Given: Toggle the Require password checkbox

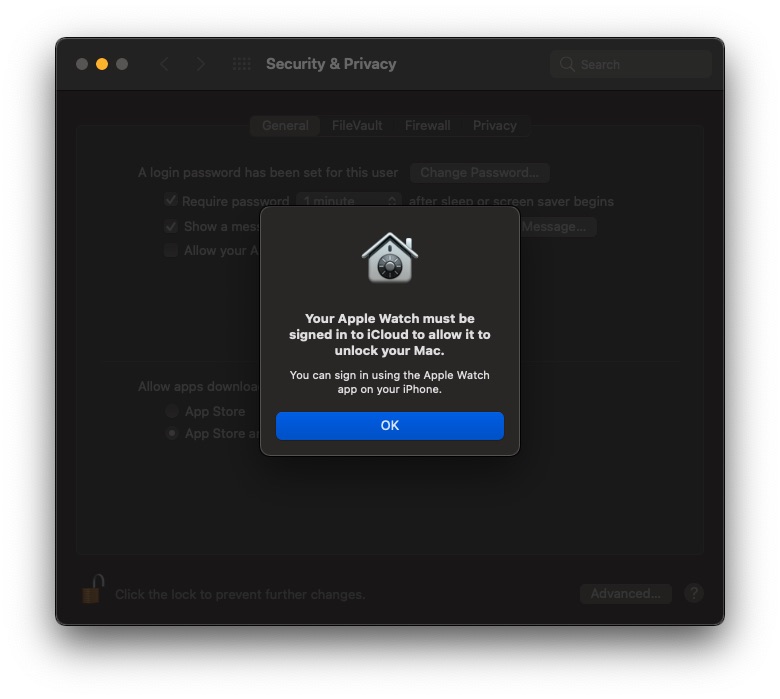Looking at the screenshot, I should [171, 200].
